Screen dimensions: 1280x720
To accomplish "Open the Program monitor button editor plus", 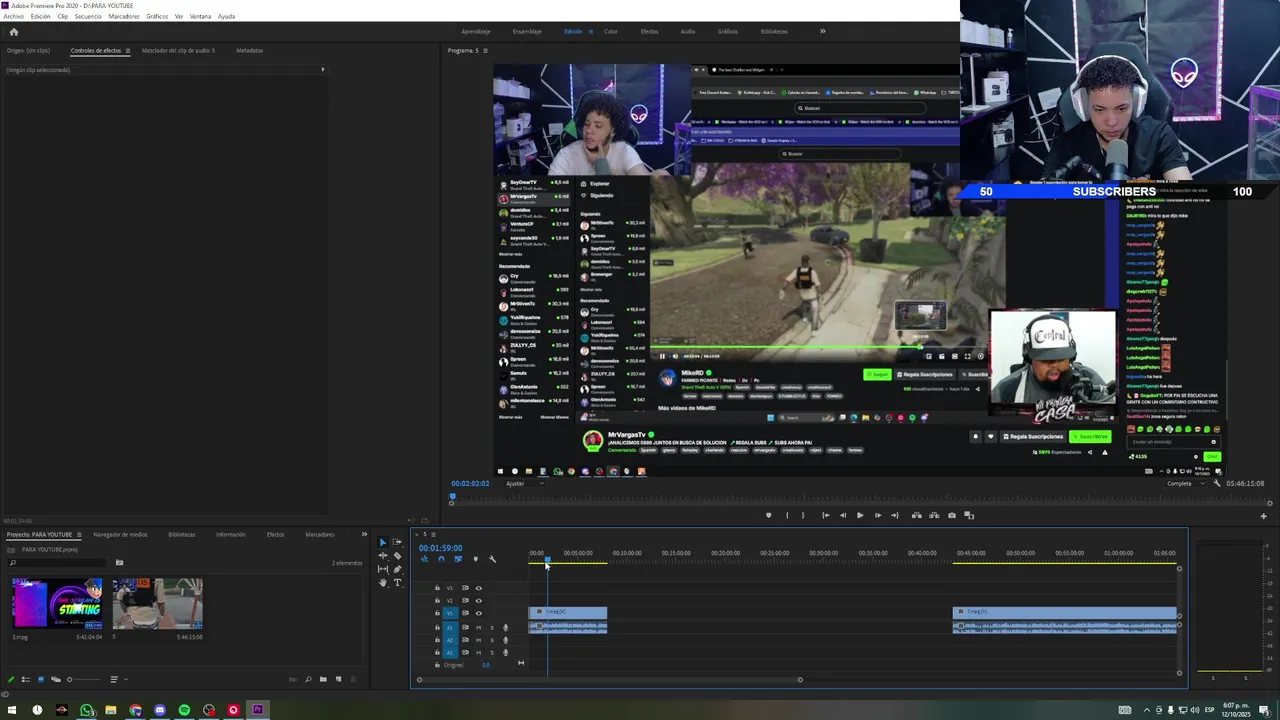I will (1263, 516).
